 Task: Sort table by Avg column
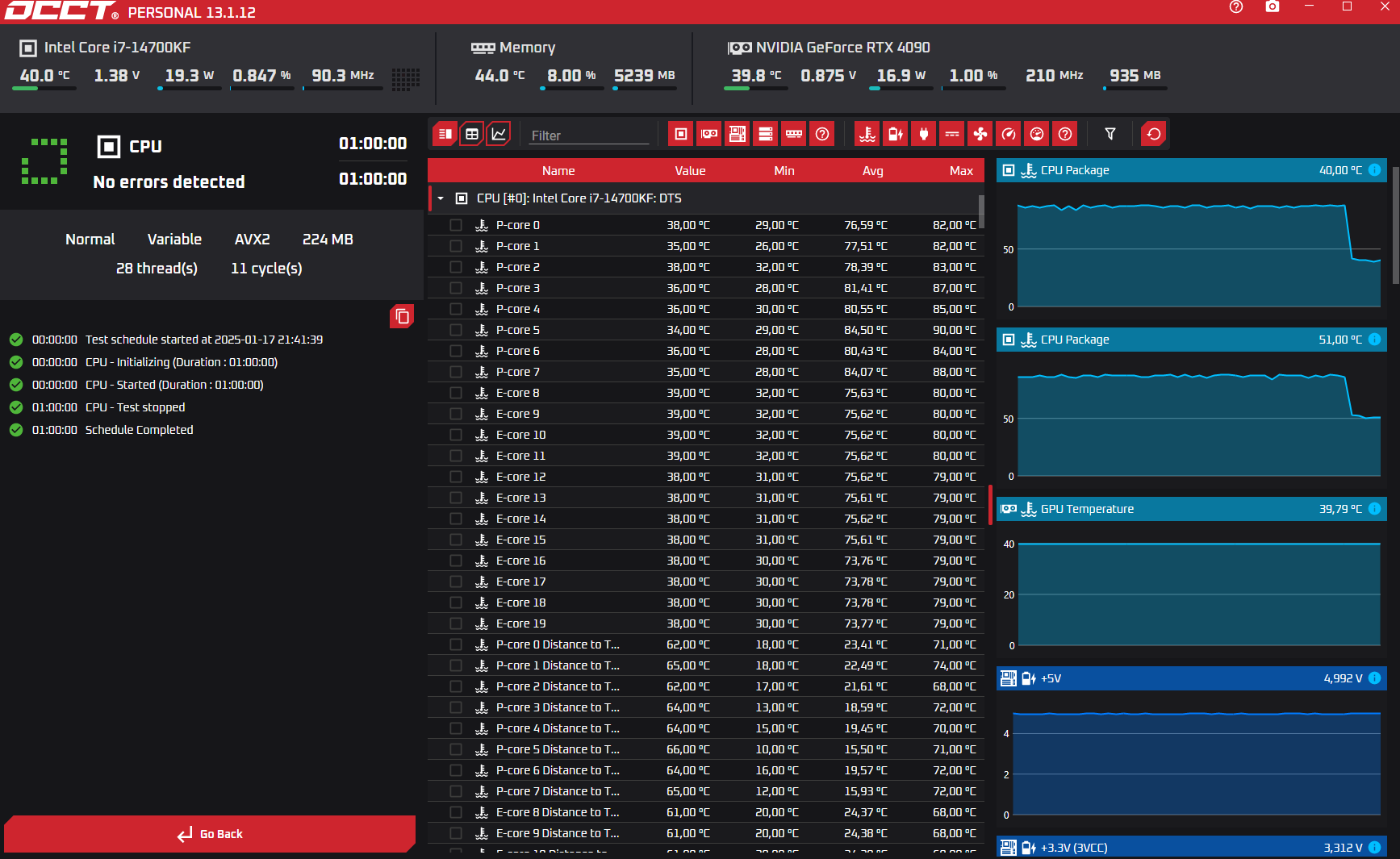[x=873, y=171]
